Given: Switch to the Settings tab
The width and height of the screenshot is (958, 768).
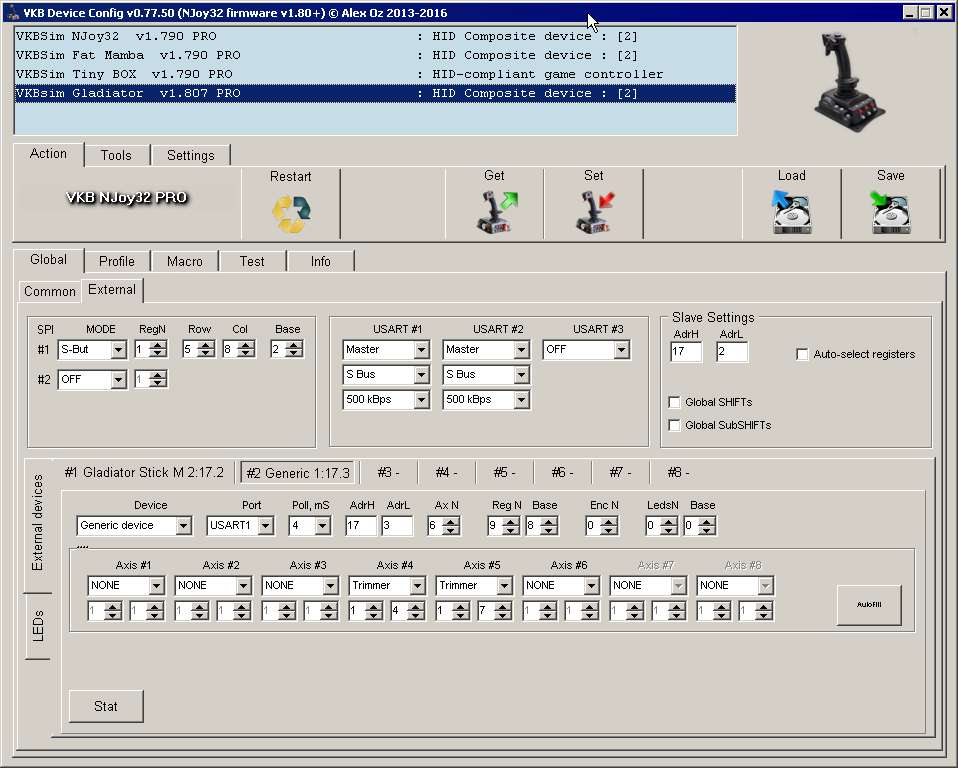Looking at the screenshot, I should coord(191,155).
